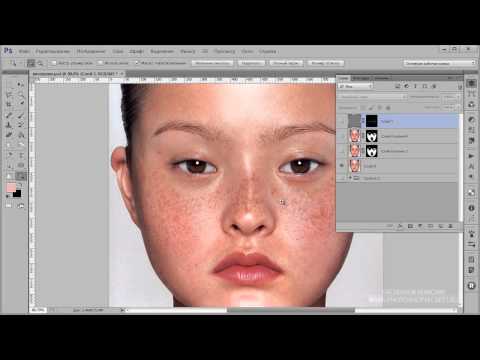This screenshot has height=360, width=480.
Task: Click the Actual Pixels button
Action: coord(212,63)
